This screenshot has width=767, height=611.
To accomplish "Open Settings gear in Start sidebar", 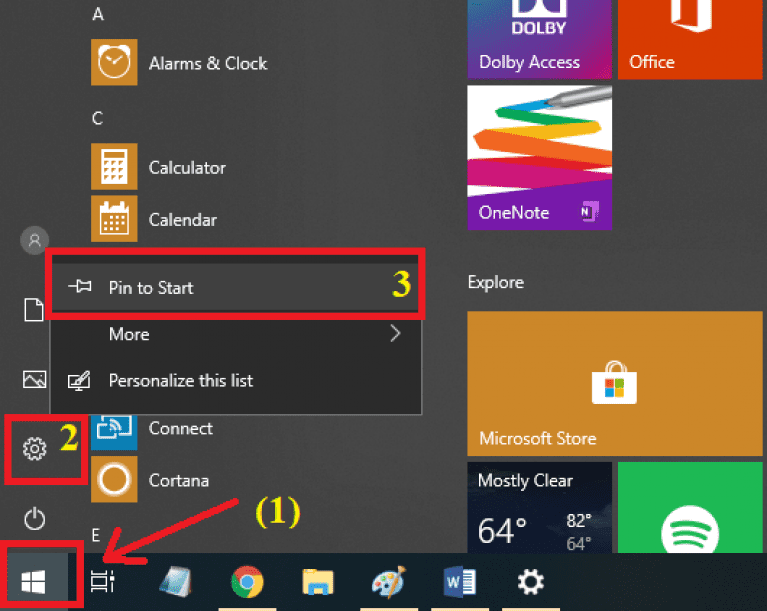I will 35,449.
